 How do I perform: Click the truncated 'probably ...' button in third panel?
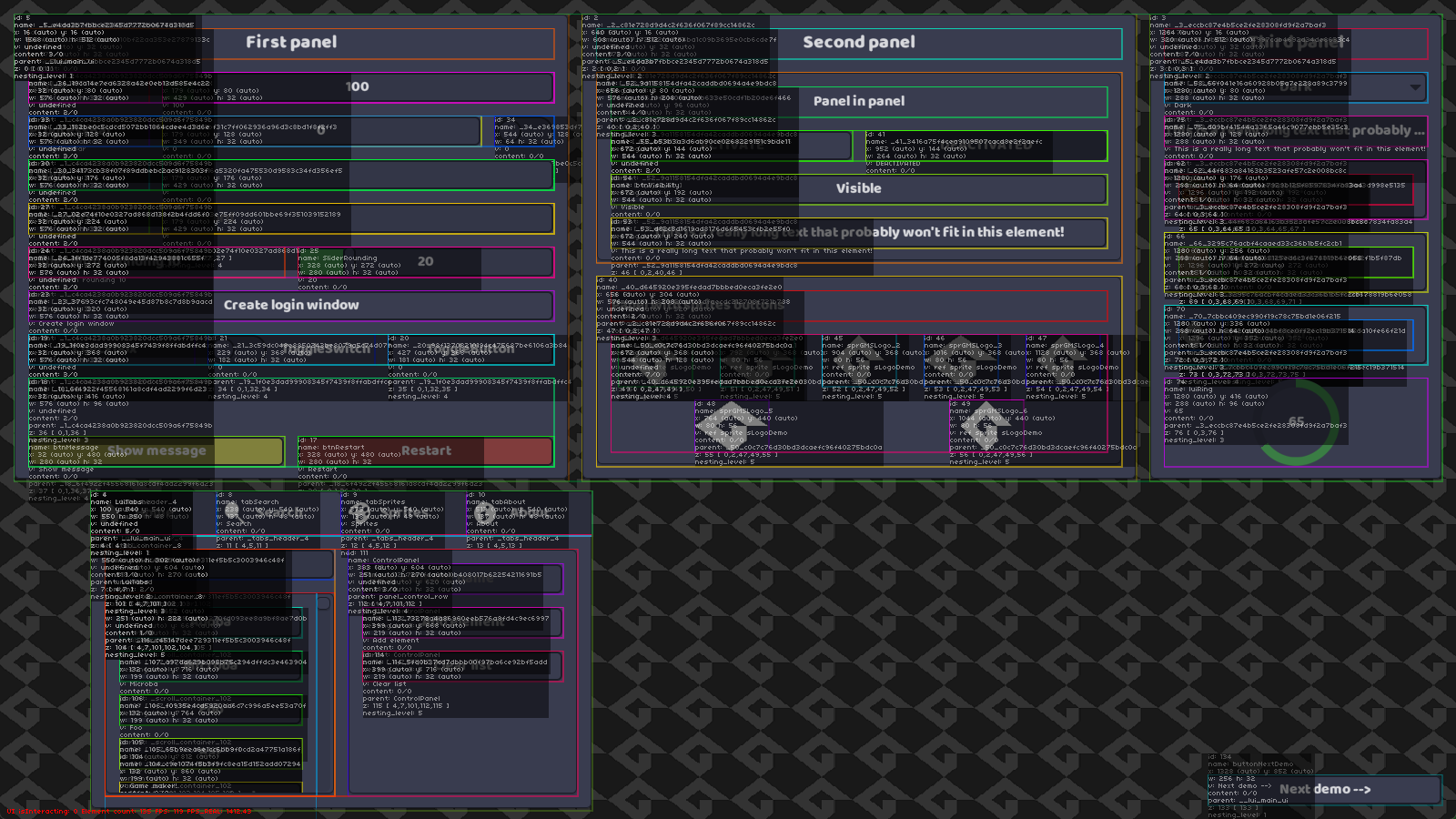pyautogui.click(x=1296, y=131)
